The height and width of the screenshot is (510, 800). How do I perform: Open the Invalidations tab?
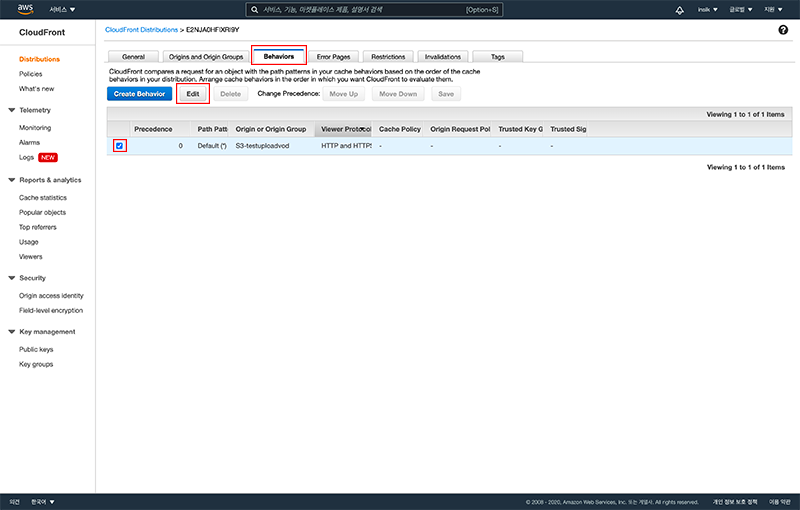[443, 57]
